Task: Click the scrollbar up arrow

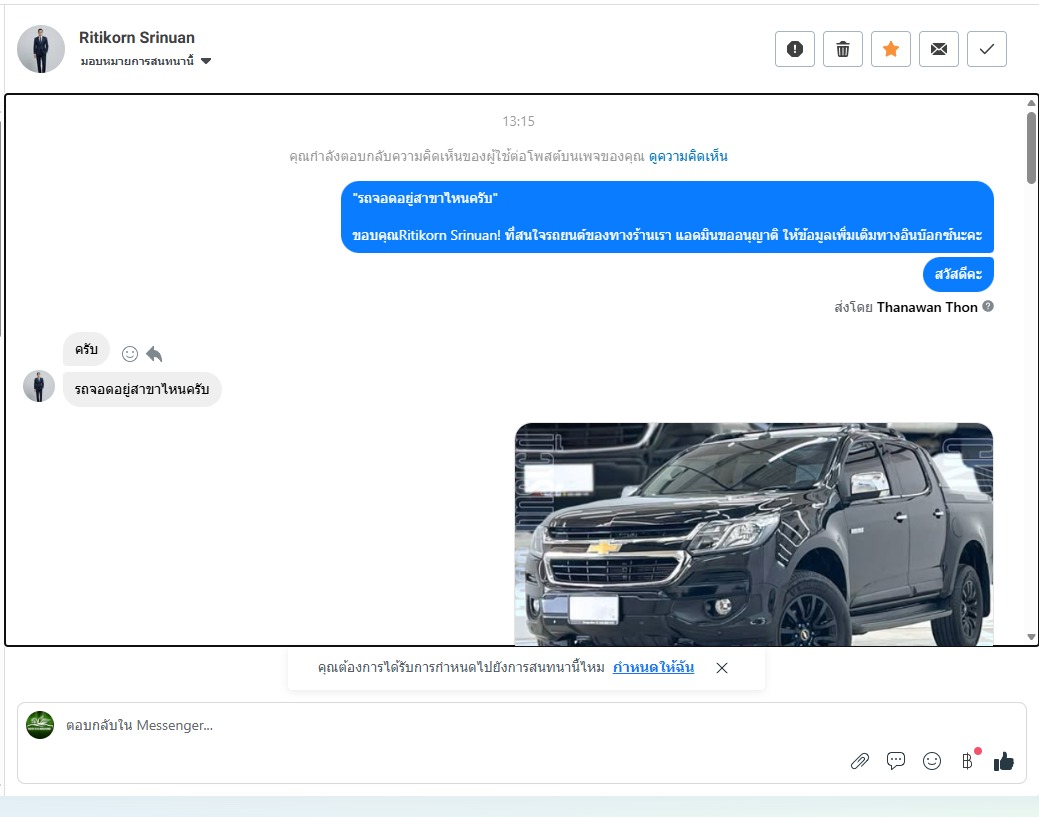Action: point(1031,103)
